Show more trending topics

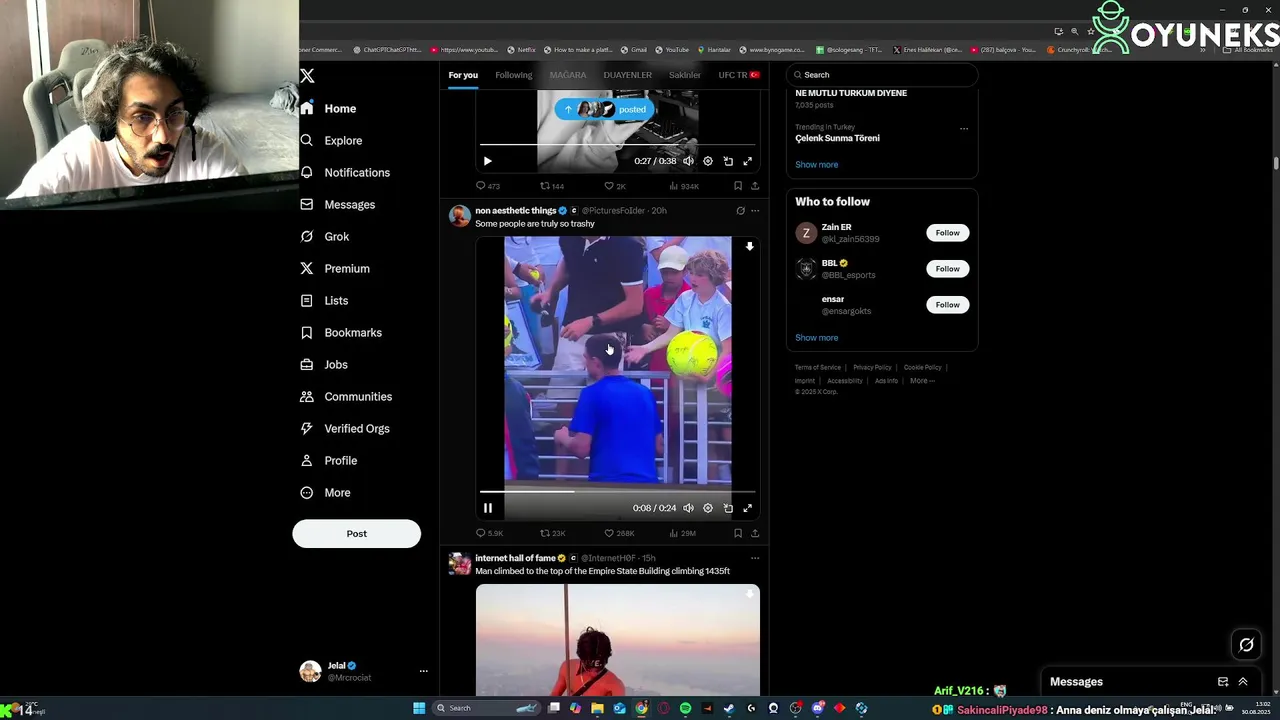(x=817, y=165)
